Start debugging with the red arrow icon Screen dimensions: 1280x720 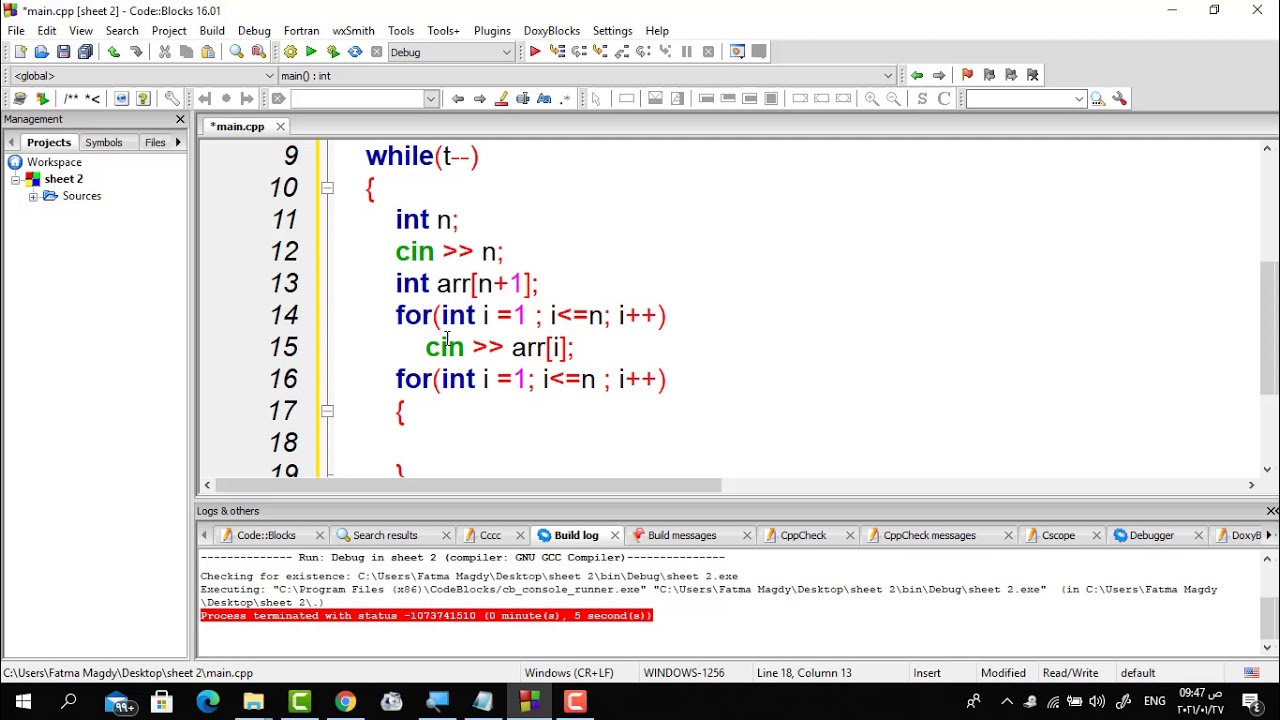[535, 52]
